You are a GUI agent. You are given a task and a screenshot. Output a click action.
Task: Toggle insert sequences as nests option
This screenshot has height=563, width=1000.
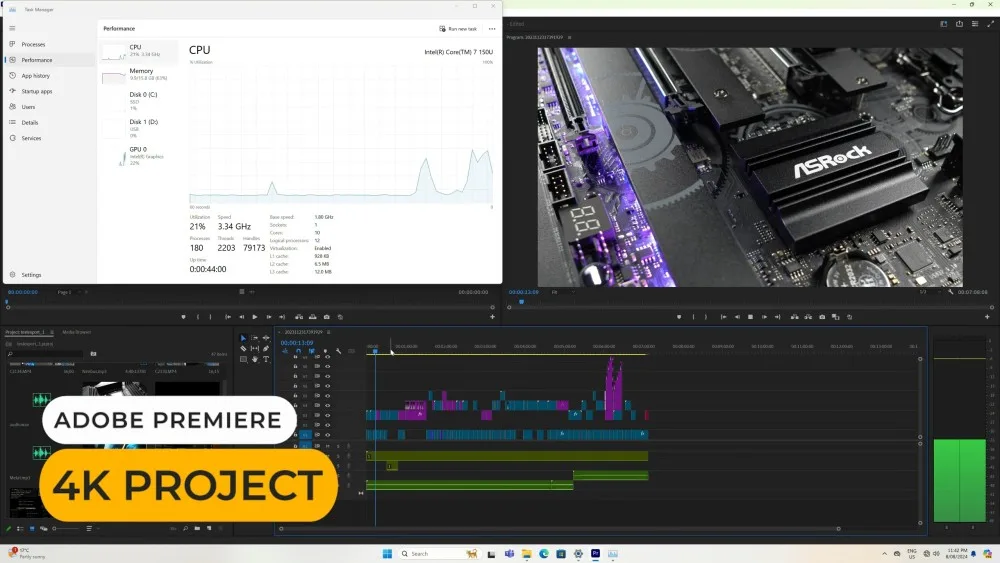(285, 351)
